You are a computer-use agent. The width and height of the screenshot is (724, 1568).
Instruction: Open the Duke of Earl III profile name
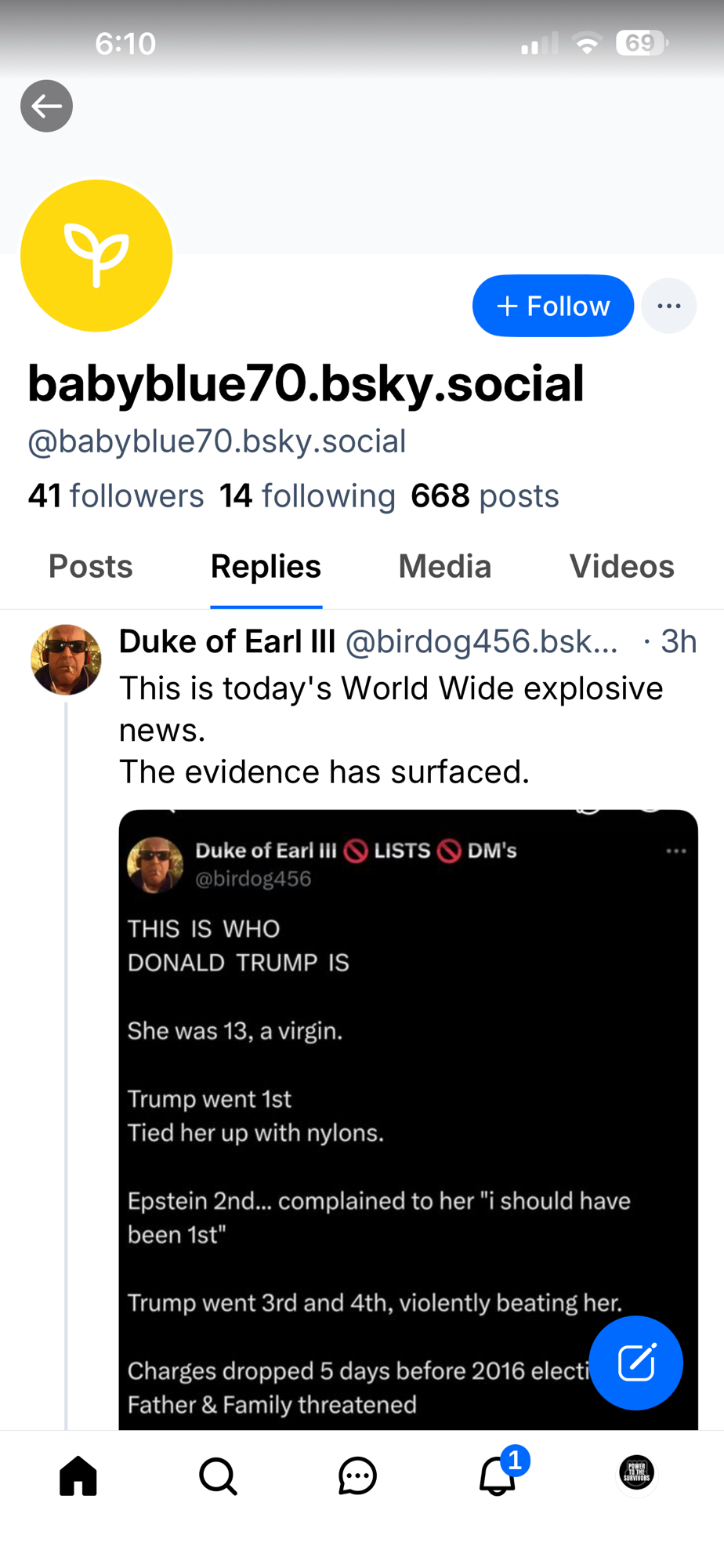click(x=227, y=641)
